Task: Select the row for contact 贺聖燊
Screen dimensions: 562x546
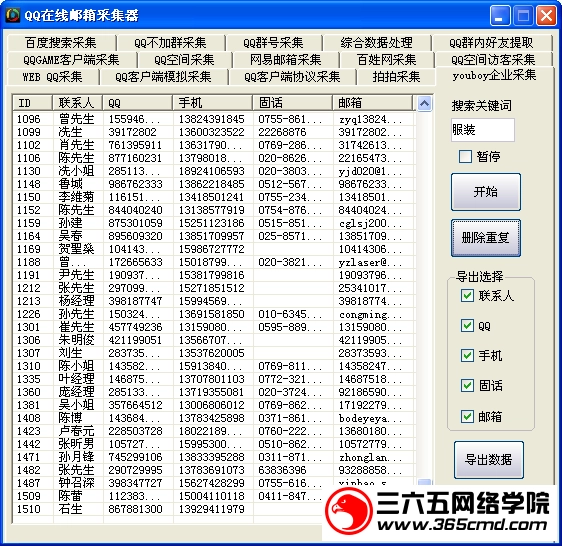Action: point(214,249)
